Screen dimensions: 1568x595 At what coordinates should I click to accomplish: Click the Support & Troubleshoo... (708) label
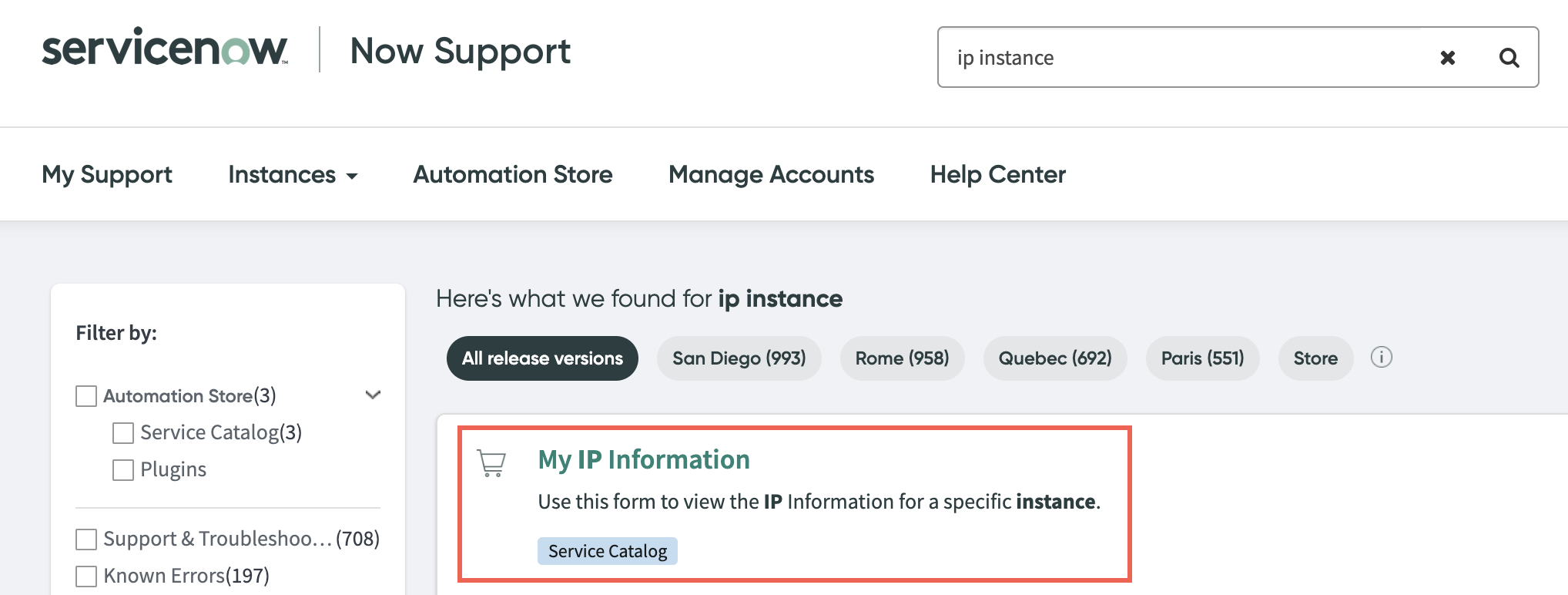(242, 540)
